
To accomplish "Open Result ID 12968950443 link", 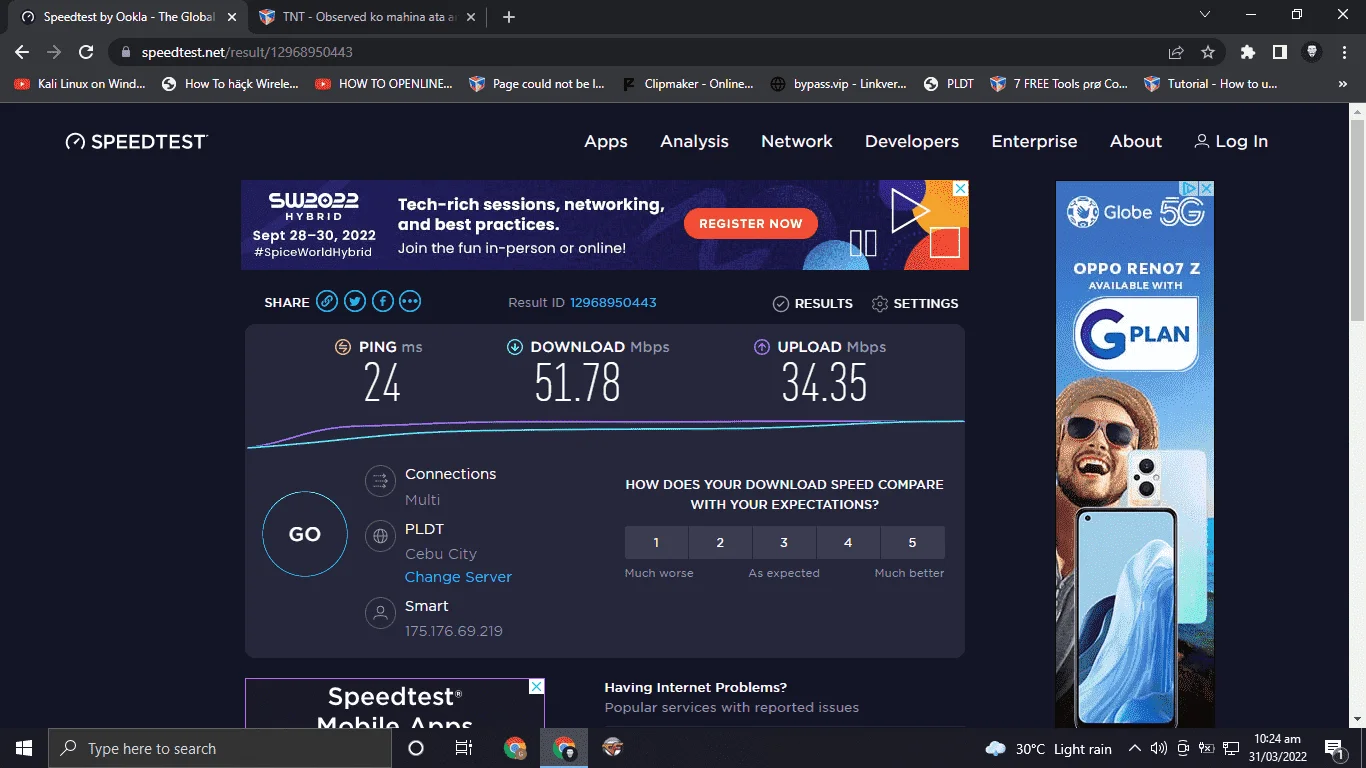I will [613, 302].
